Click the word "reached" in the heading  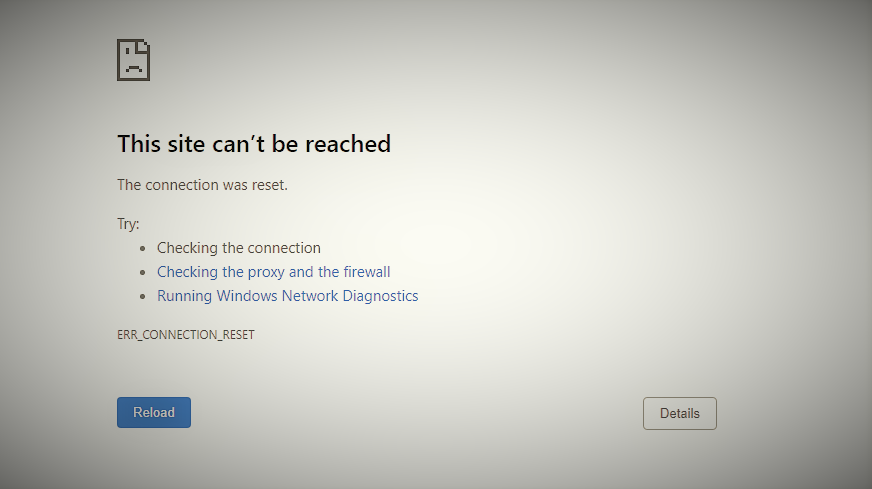(x=348, y=144)
